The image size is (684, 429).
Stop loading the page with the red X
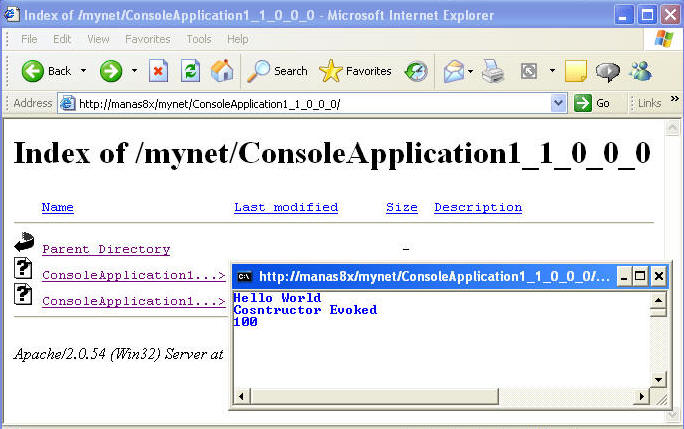(x=158, y=71)
